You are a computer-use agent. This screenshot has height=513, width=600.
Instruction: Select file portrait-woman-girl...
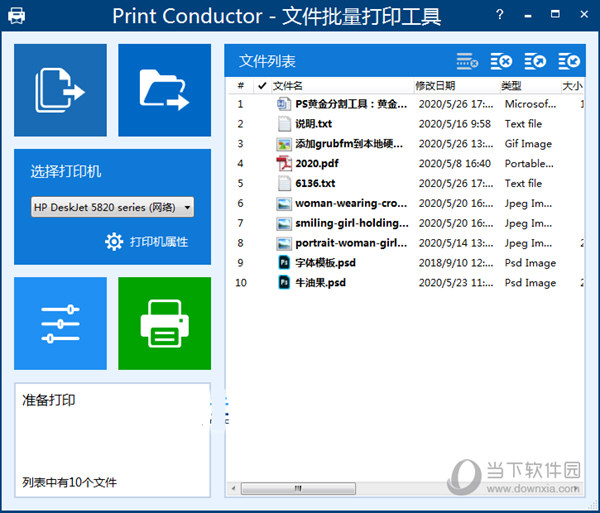(x=351, y=243)
